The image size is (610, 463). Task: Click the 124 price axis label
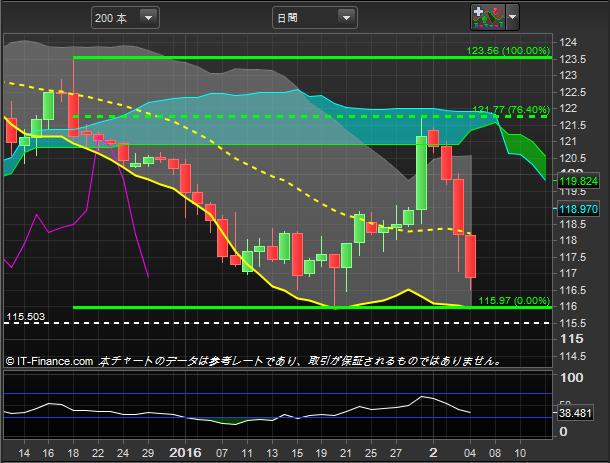pos(568,42)
